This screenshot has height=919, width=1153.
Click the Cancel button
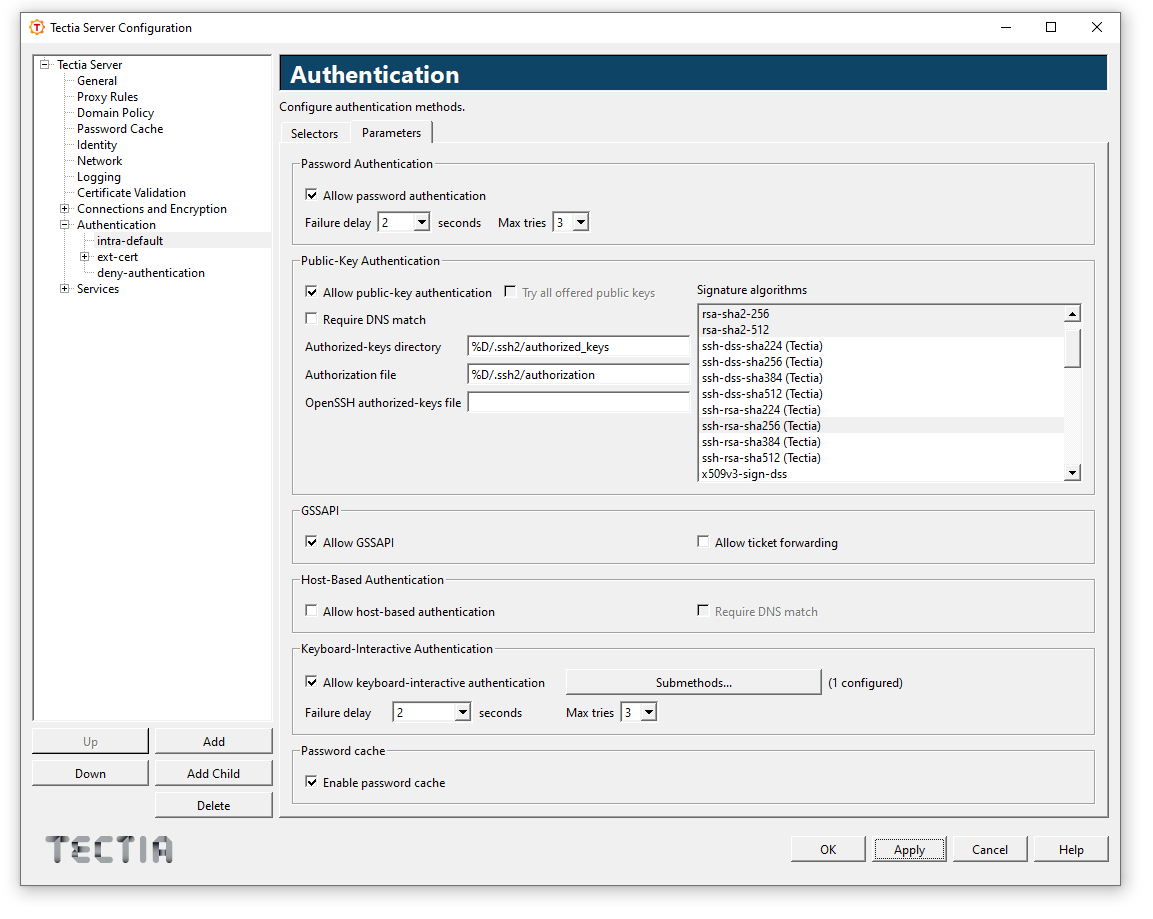click(x=990, y=850)
